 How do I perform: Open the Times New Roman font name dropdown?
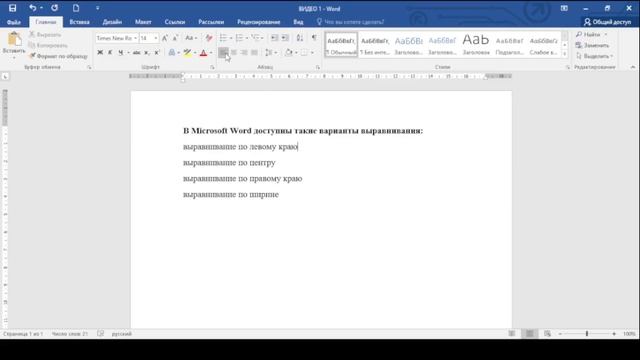pos(135,38)
